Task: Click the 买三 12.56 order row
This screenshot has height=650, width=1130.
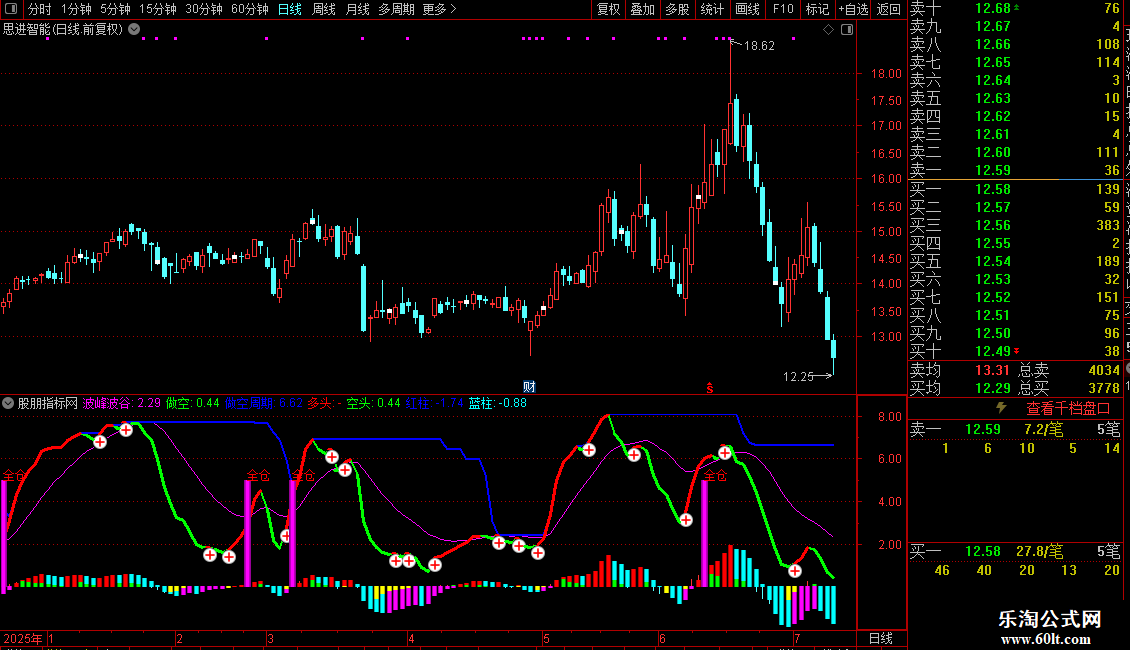Action: pos(1015,225)
